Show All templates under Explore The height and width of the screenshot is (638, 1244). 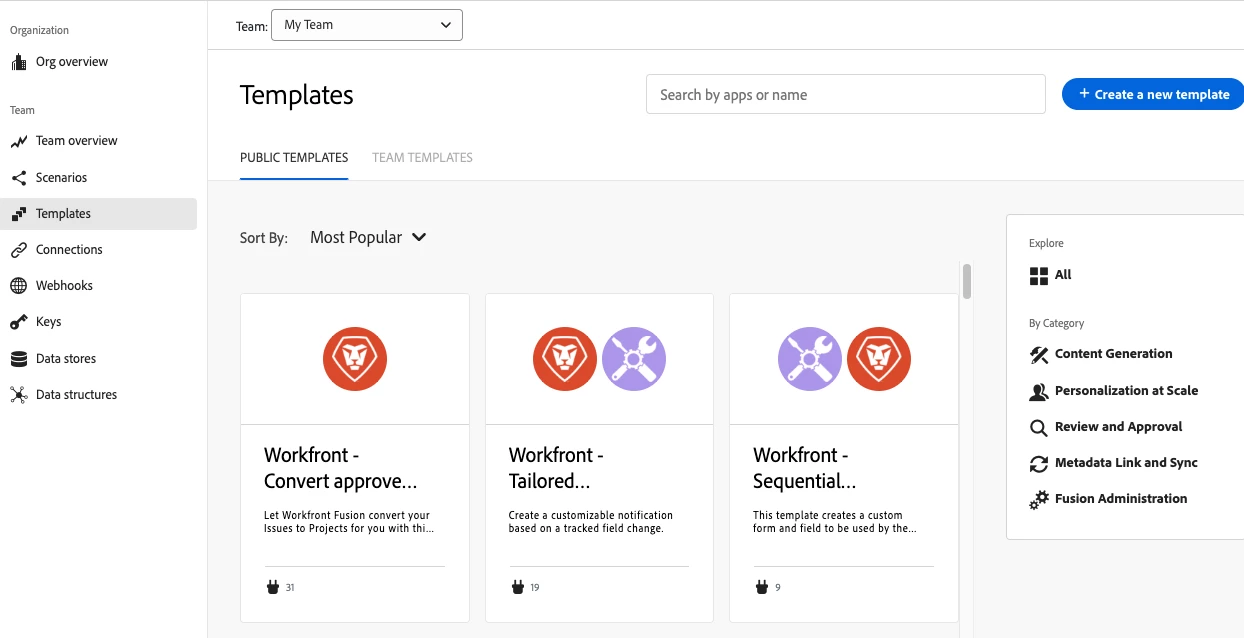pyautogui.click(x=1063, y=275)
